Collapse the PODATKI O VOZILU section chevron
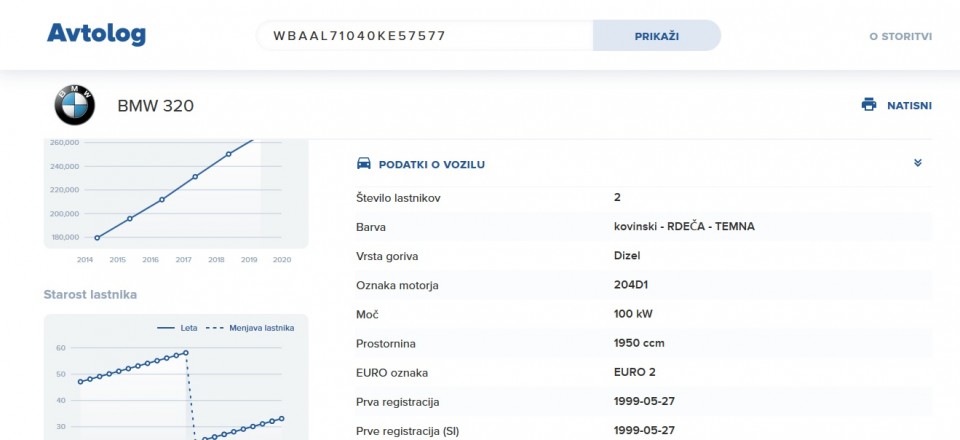The image size is (960, 440). [x=917, y=163]
